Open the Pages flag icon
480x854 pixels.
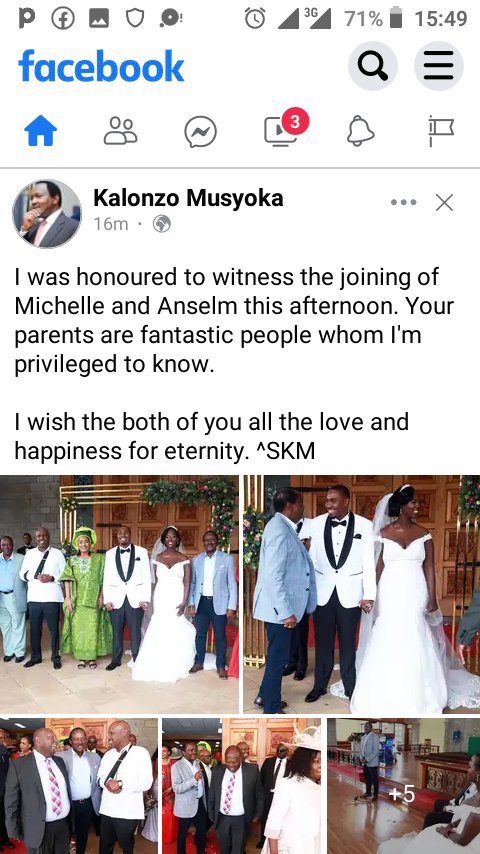pos(441,131)
